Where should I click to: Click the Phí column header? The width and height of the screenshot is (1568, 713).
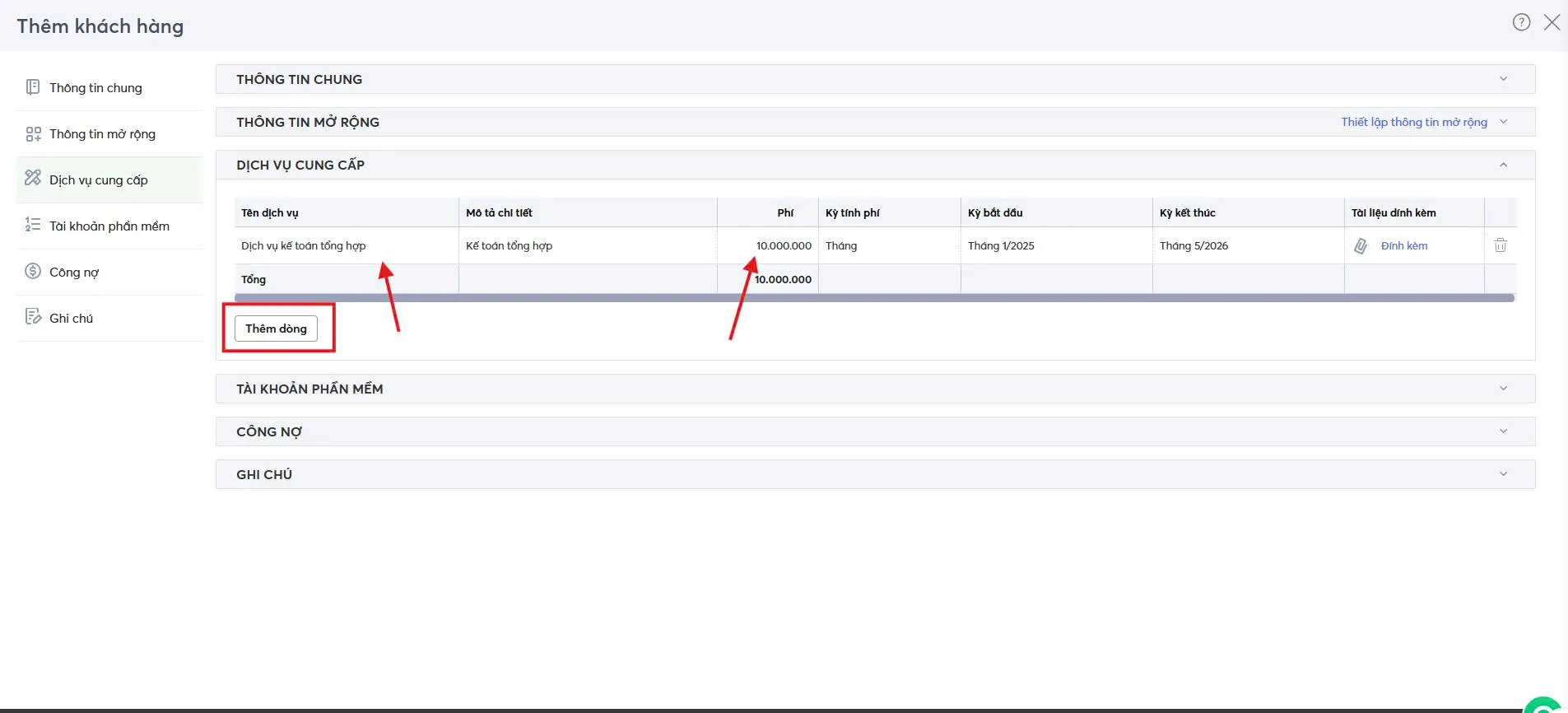pyautogui.click(x=768, y=212)
